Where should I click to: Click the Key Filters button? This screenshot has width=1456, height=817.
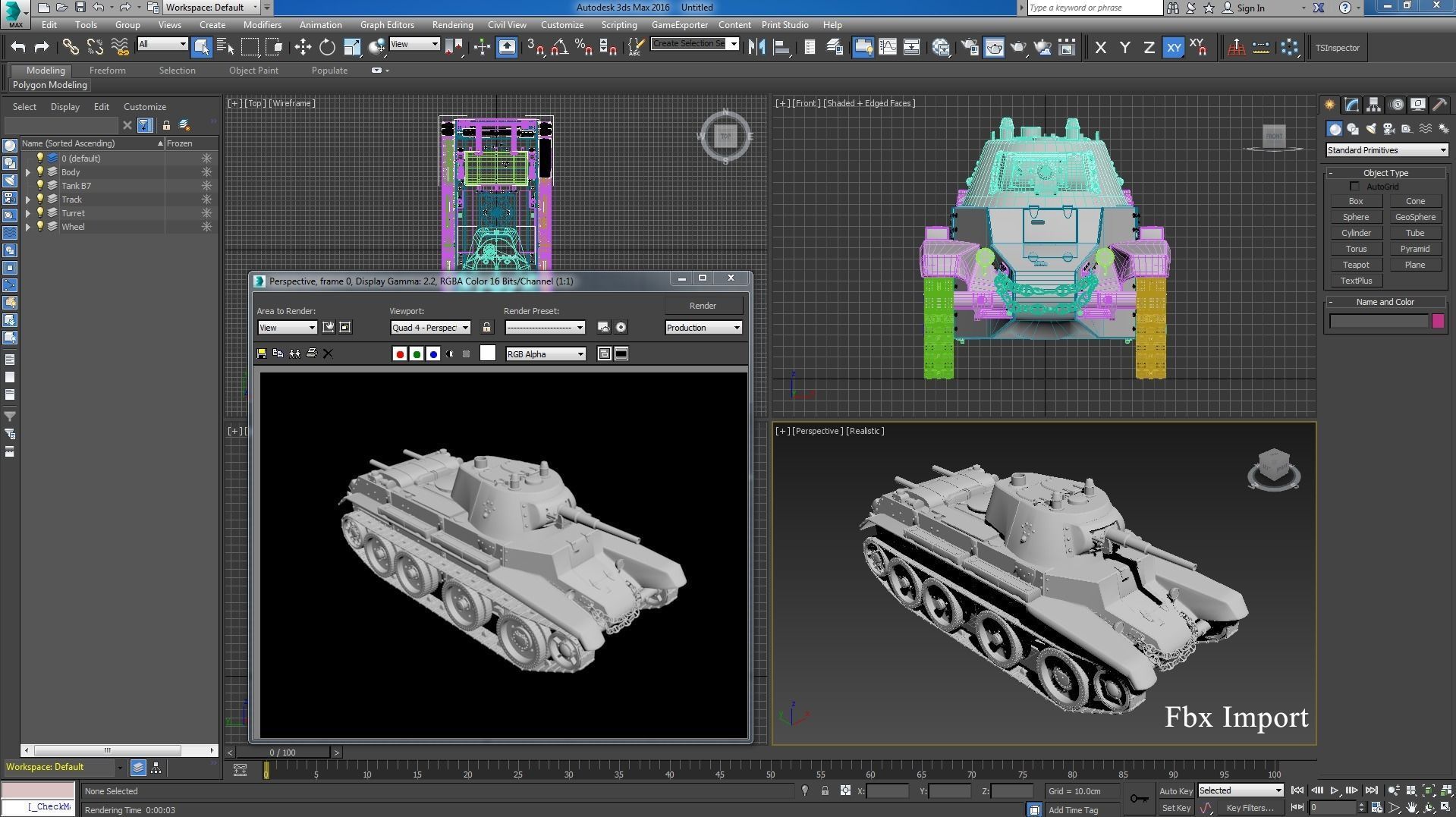point(1250,808)
